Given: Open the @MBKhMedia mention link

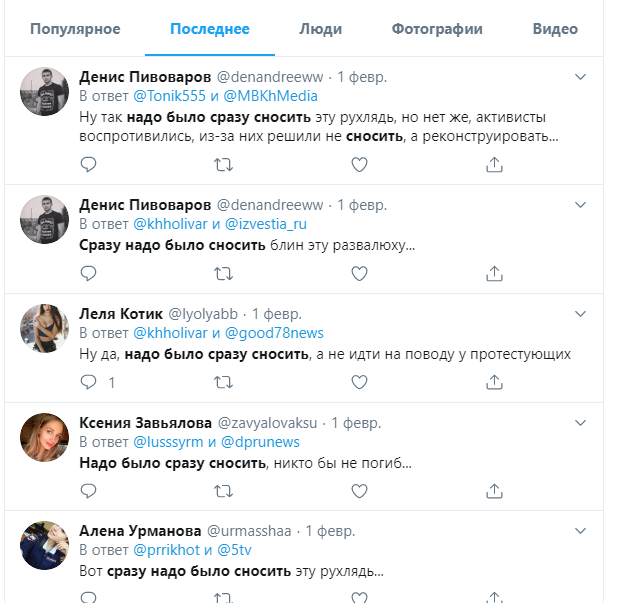Looking at the screenshot, I should (x=270, y=96).
